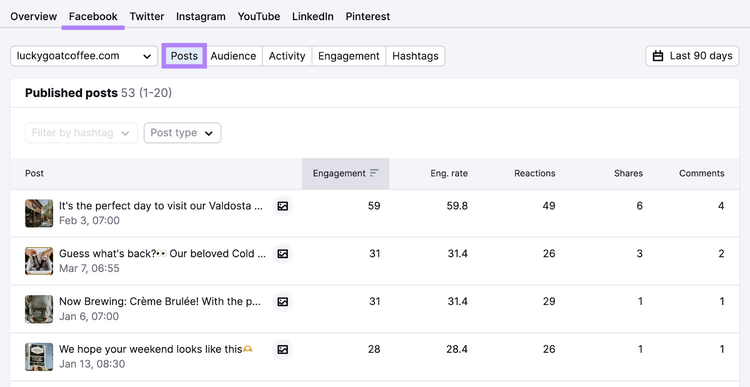Viewport: 750px width, 387px height.
Task: Click the "Published posts" heading
Action: [71, 93]
